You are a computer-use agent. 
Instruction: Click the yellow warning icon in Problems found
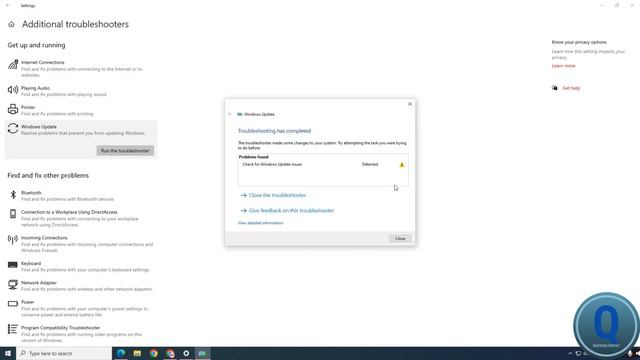click(402, 165)
